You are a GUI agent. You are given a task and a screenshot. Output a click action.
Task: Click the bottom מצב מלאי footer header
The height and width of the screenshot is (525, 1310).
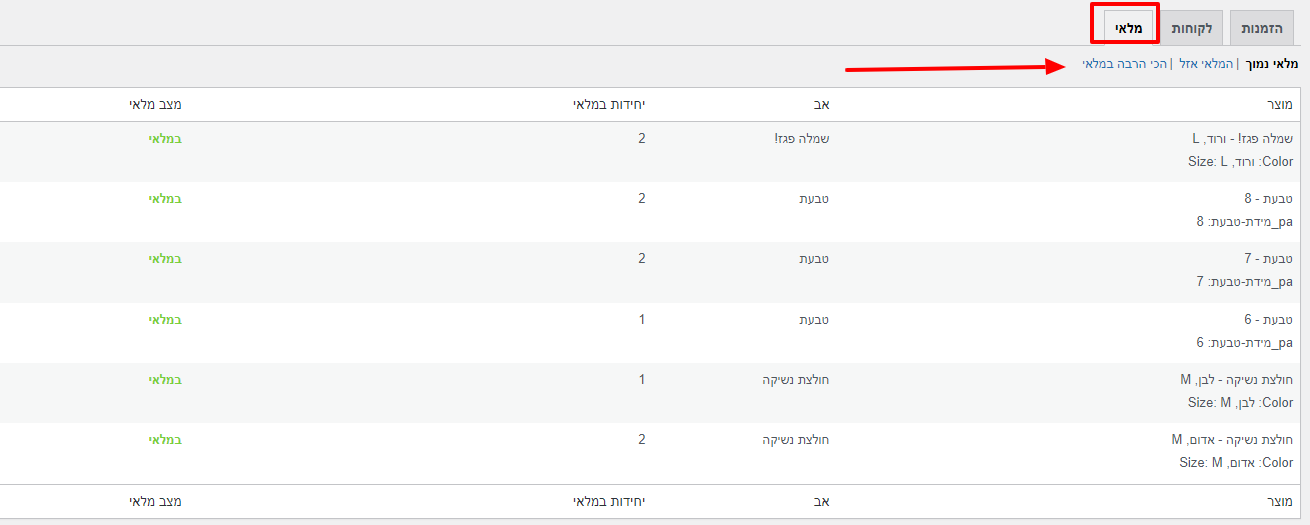coord(155,501)
